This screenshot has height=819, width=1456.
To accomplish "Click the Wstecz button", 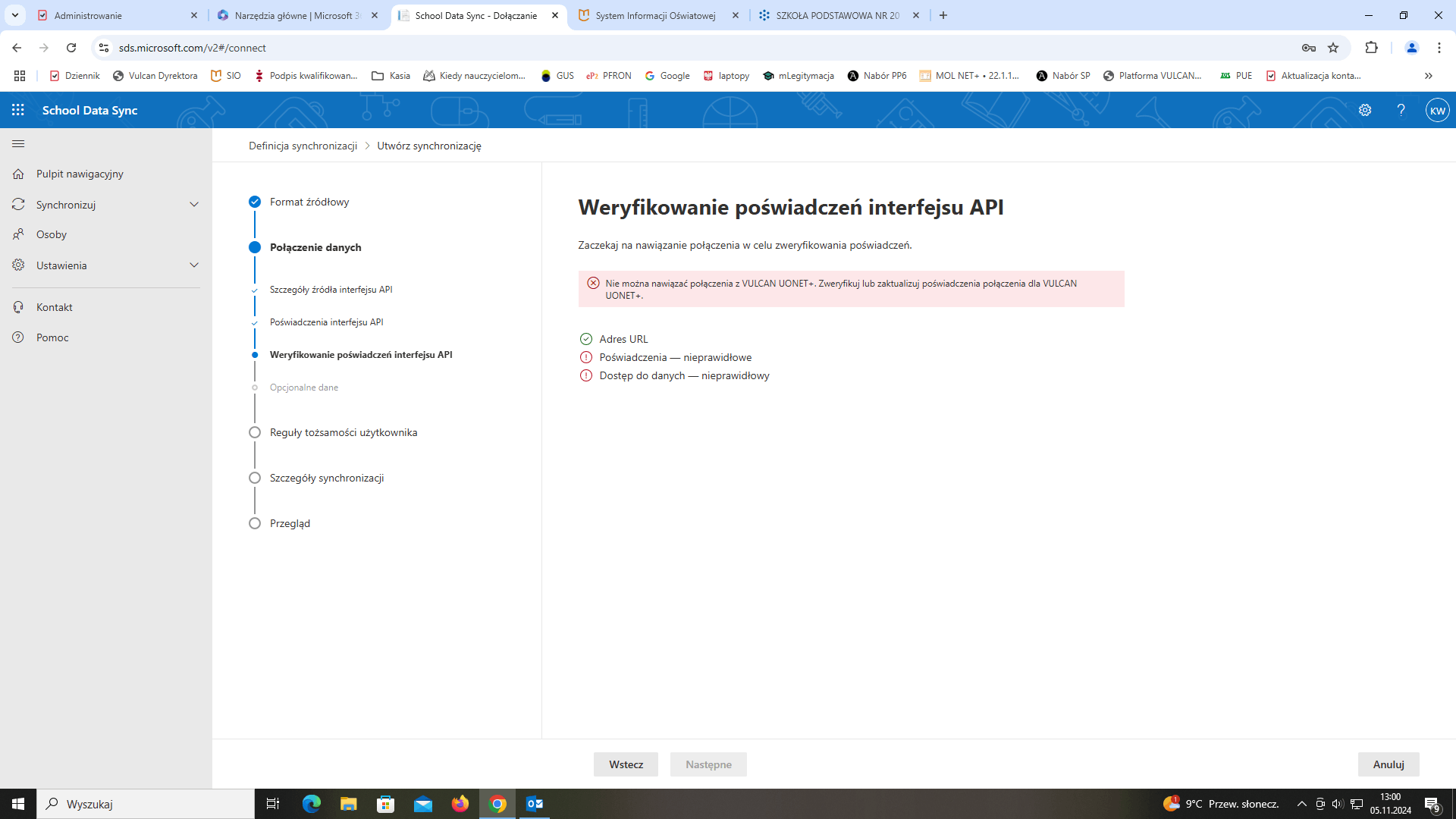I will [x=626, y=764].
